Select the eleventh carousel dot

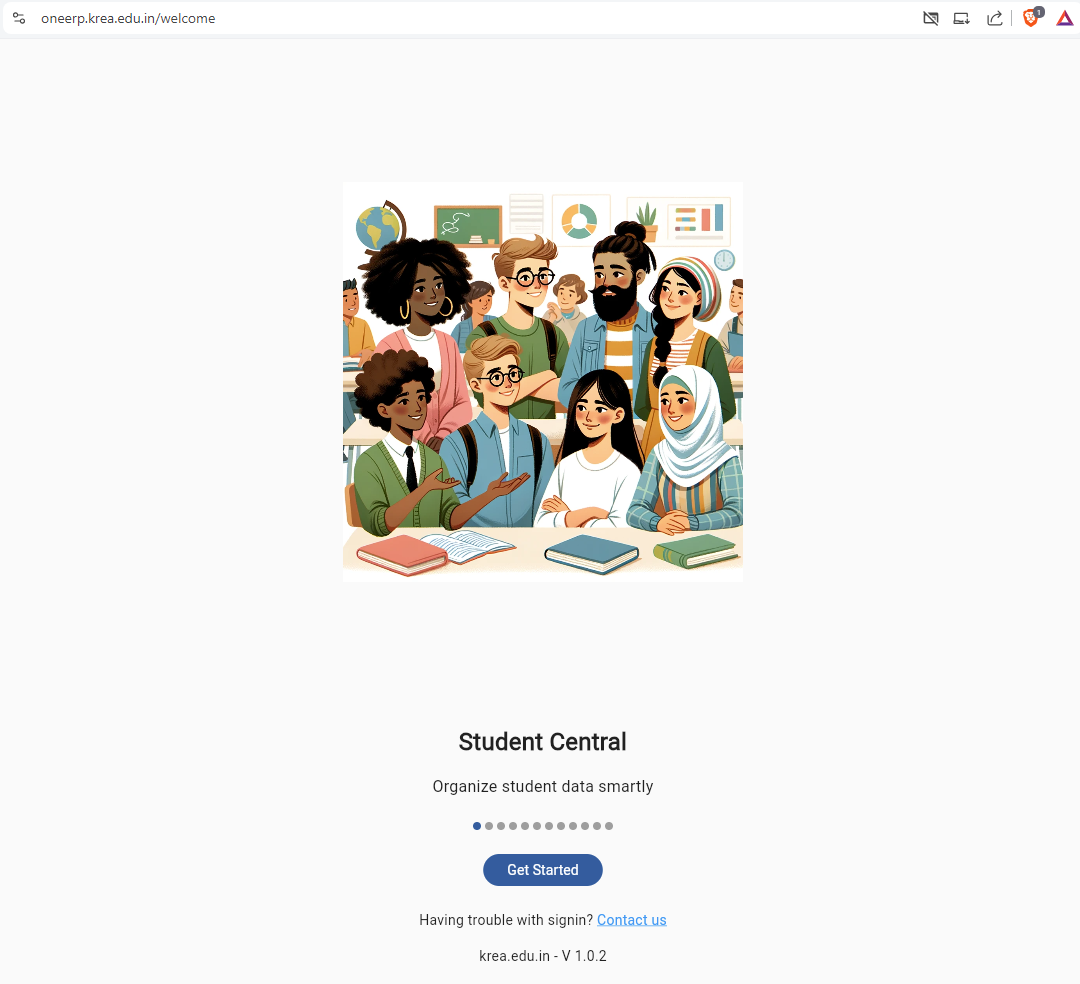(597, 826)
